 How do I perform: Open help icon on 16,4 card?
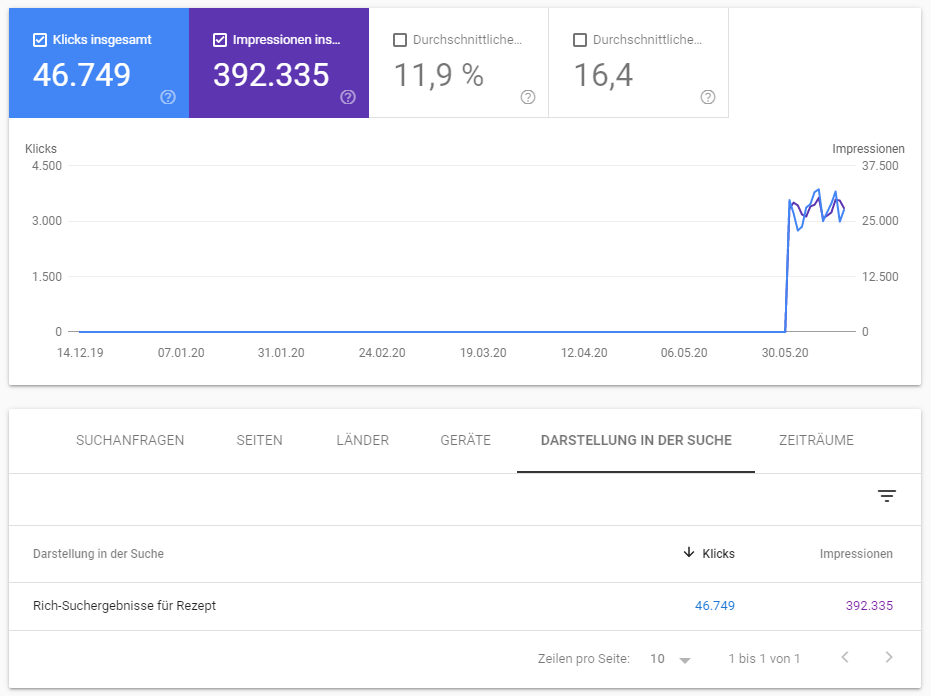tap(708, 97)
